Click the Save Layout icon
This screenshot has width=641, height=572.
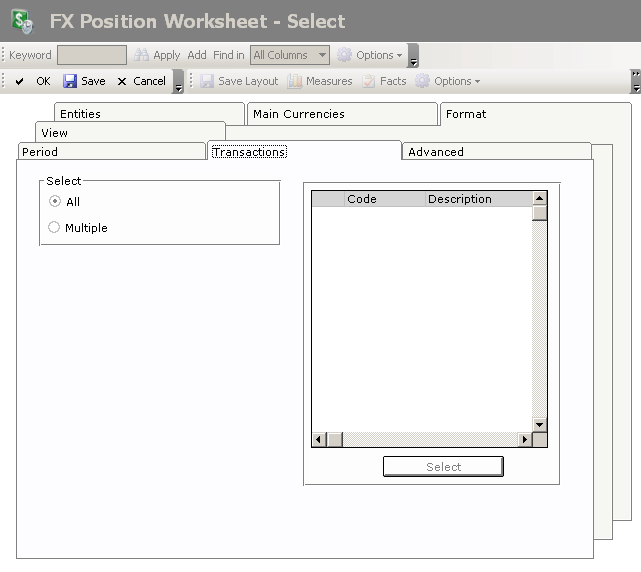[207, 82]
